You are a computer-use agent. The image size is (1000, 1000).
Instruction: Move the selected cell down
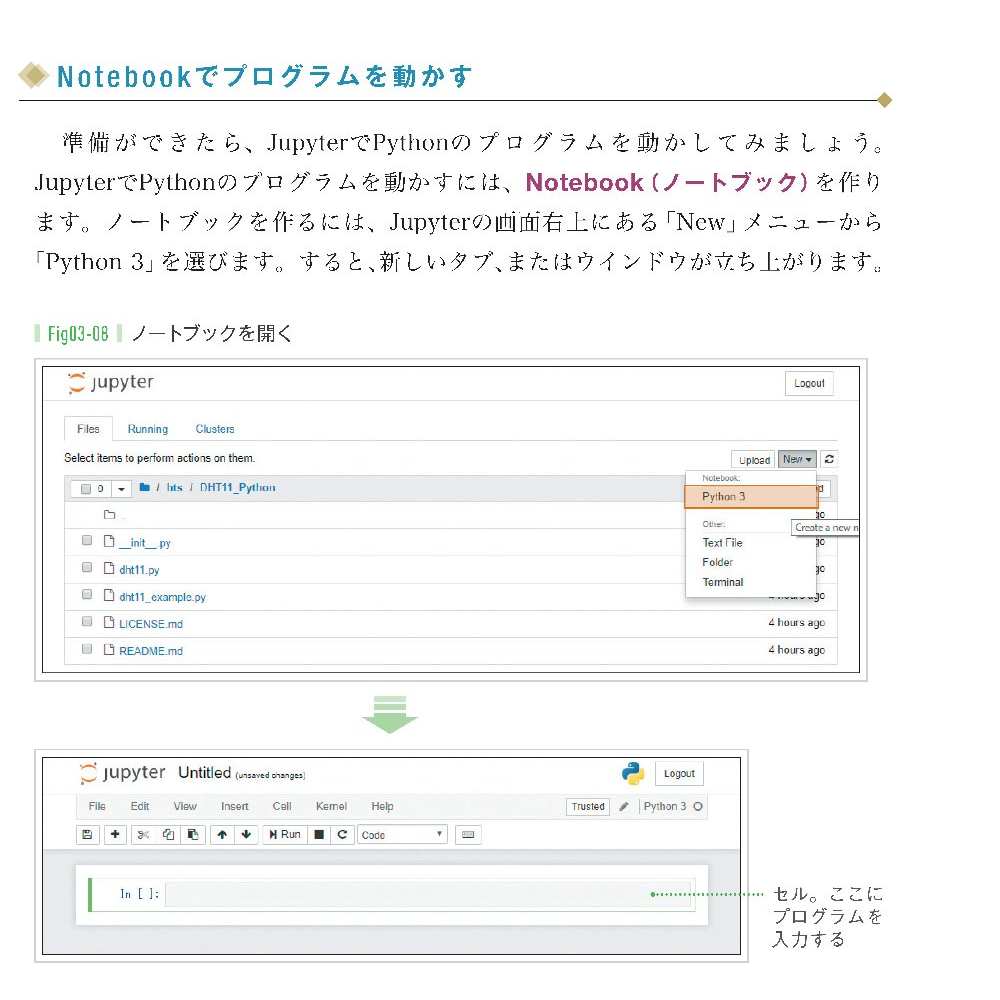pyautogui.click(x=247, y=834)
